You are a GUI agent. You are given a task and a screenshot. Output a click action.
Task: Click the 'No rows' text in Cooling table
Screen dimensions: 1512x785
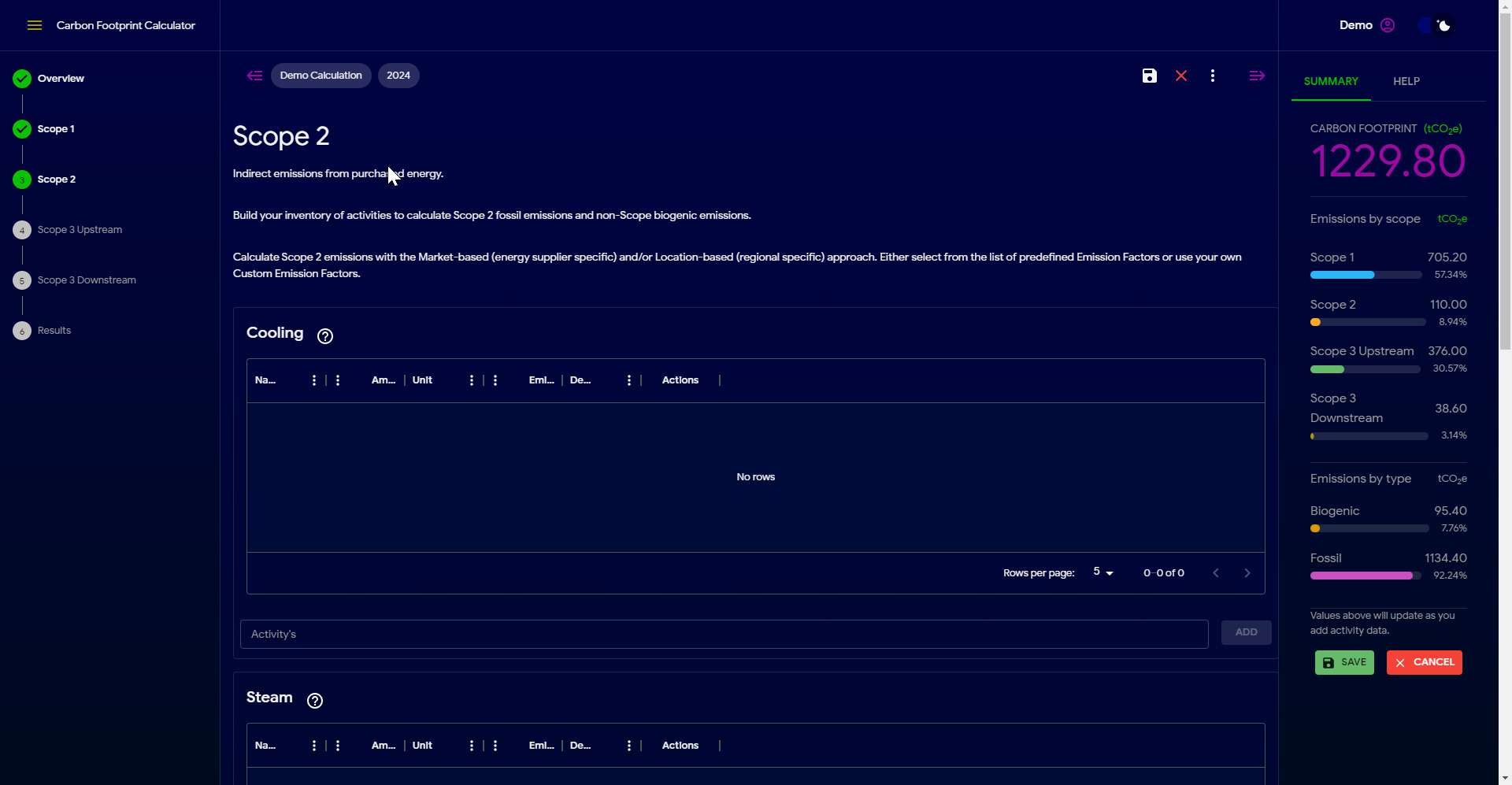click(x=756, y=477)
